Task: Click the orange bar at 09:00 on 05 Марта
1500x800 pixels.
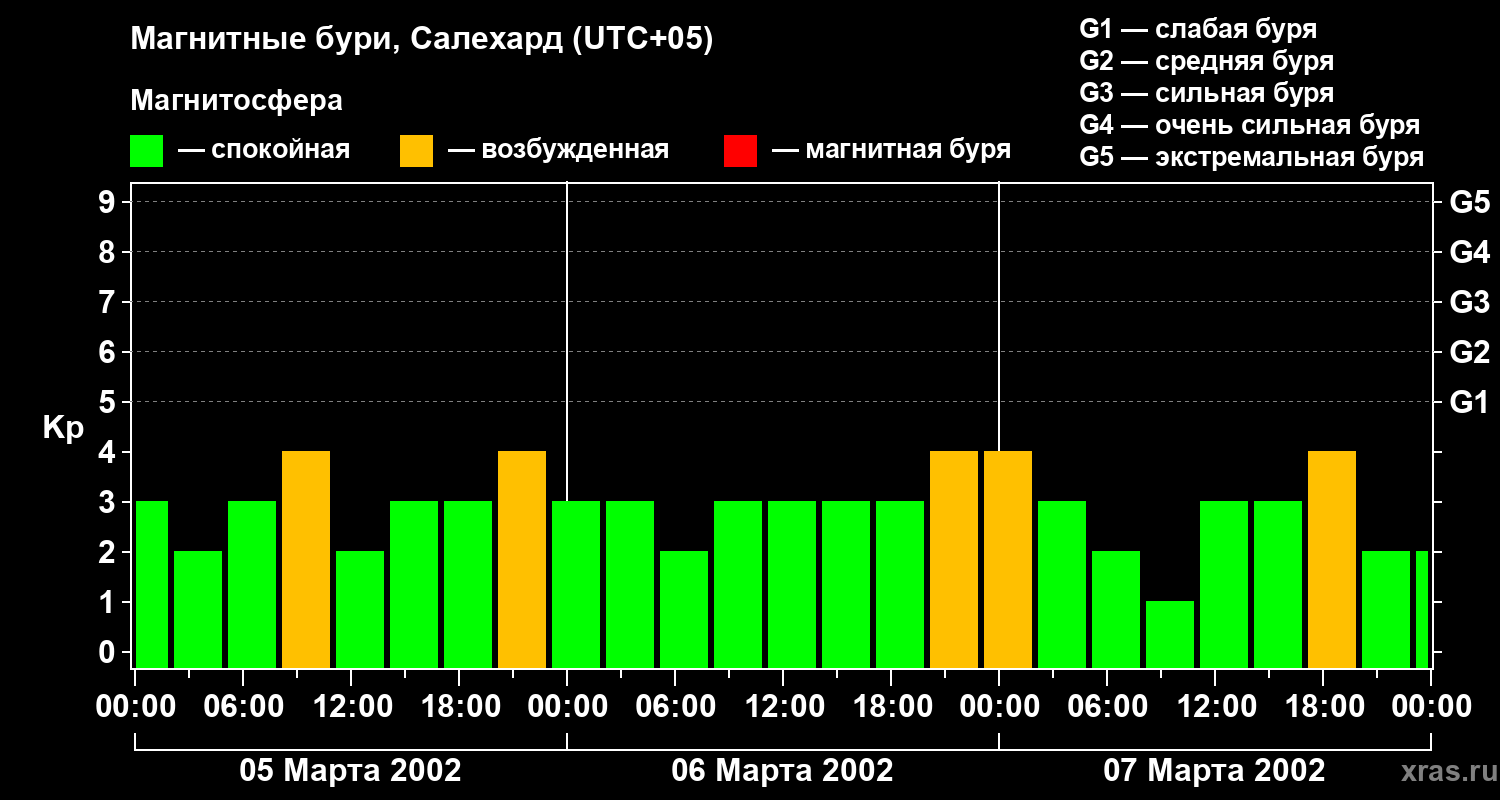Action: click(x=306, y=559)
